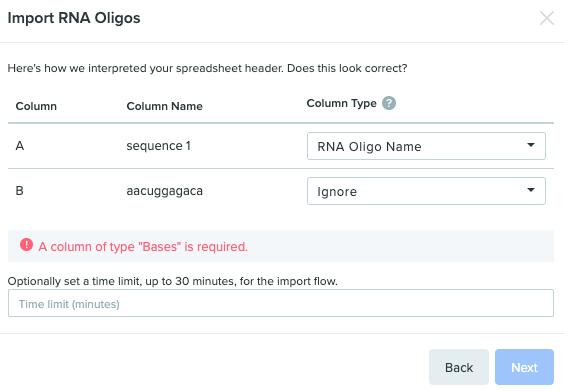Click the column letter 'B' cell

coord(19,191)
